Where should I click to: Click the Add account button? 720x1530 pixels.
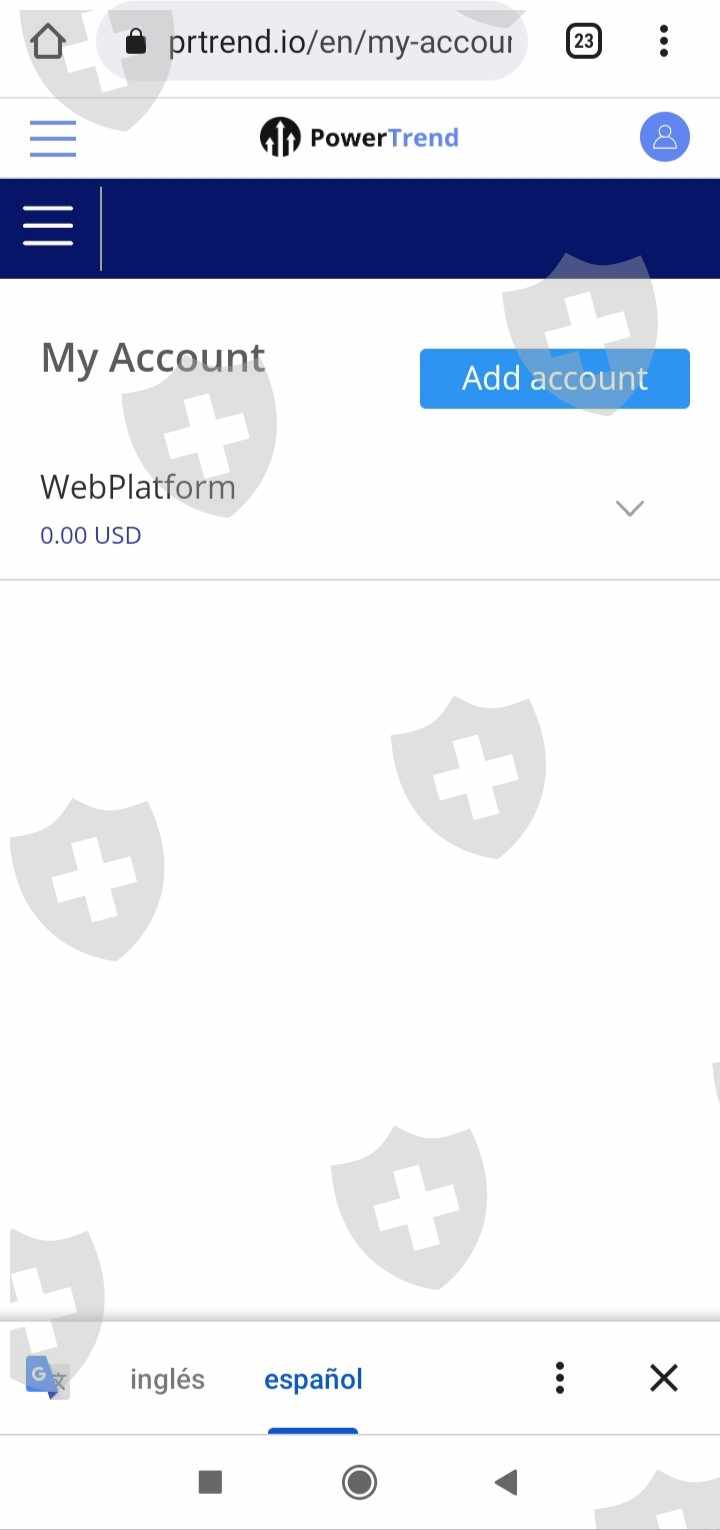coord(555,378)
